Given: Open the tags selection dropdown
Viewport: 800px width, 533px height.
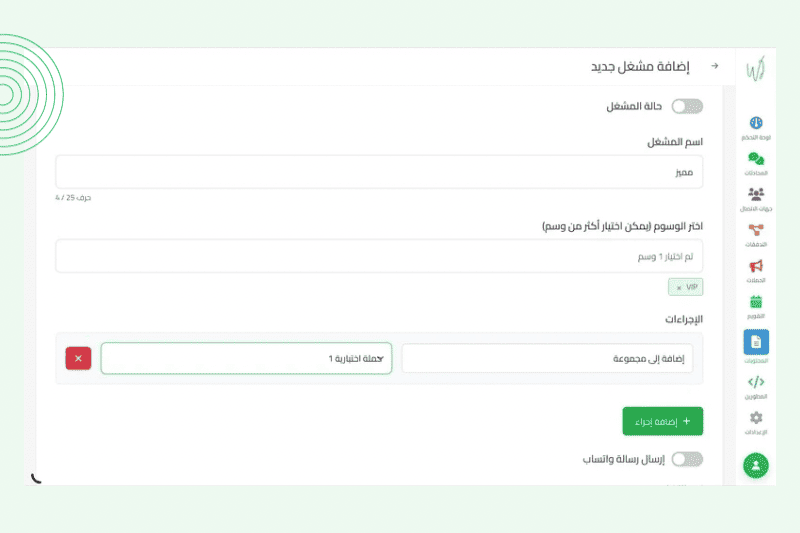Looking at the screenshot, I should click(x=379, y=256).
